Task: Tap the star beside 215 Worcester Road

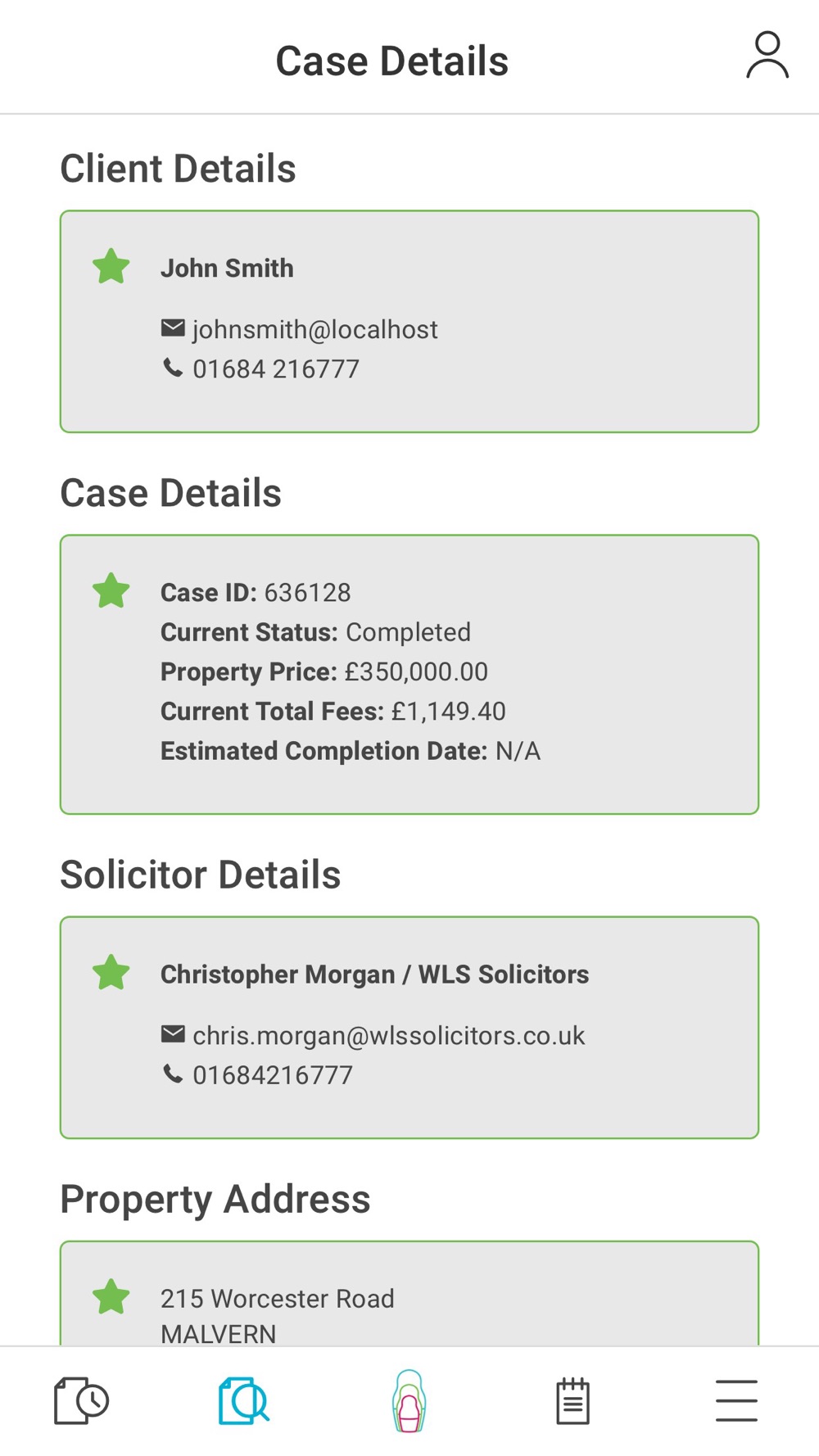Action: pyautogui.click(x=111, y=1297)
